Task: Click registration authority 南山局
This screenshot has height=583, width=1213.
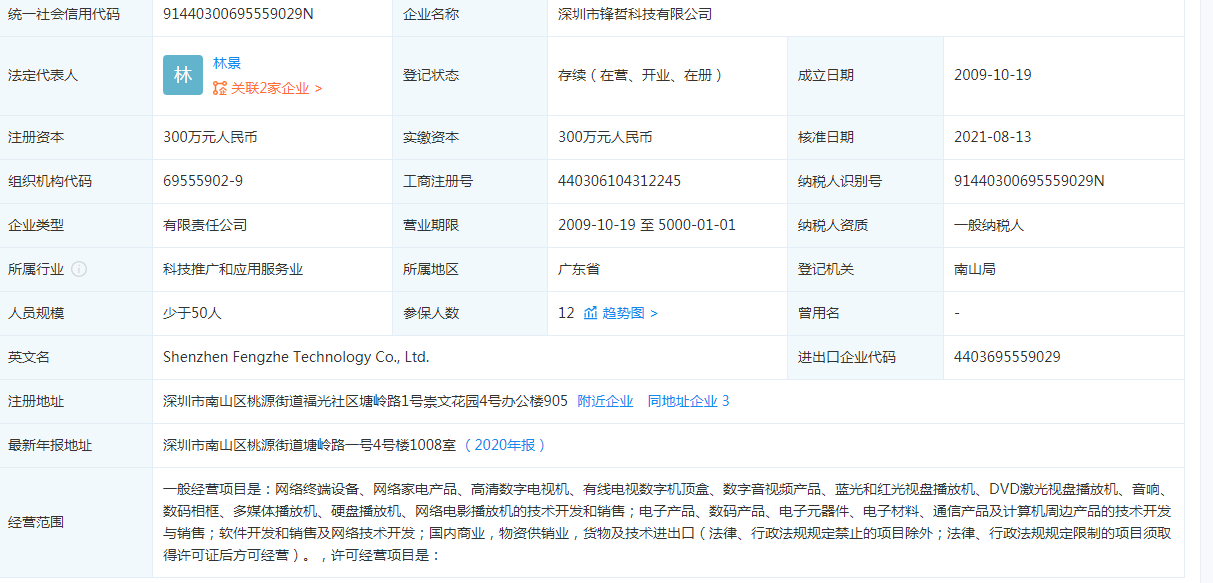Action: click(x=975, y=269)
